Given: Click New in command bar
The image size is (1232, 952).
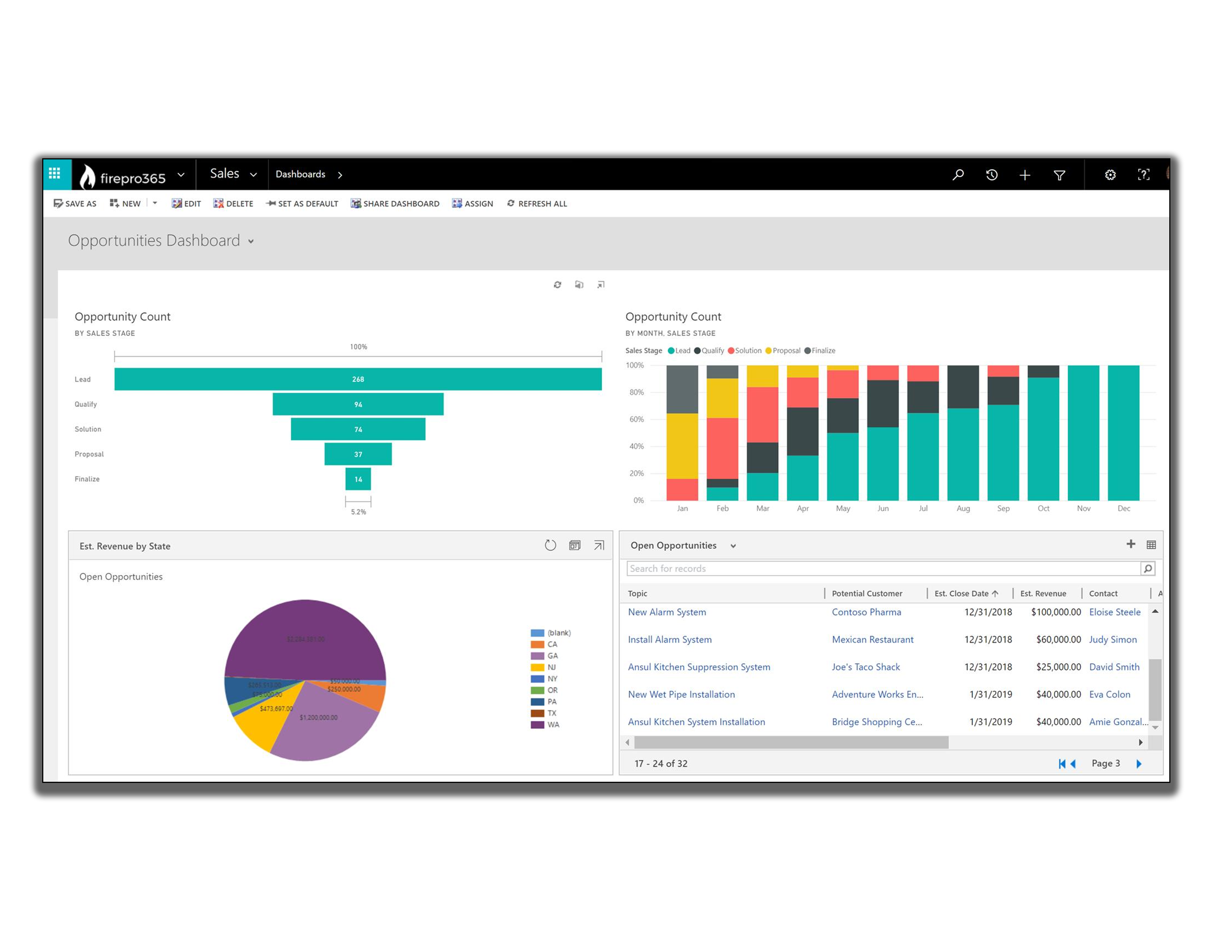Looking at the screenshot, I should coord(125,203).
